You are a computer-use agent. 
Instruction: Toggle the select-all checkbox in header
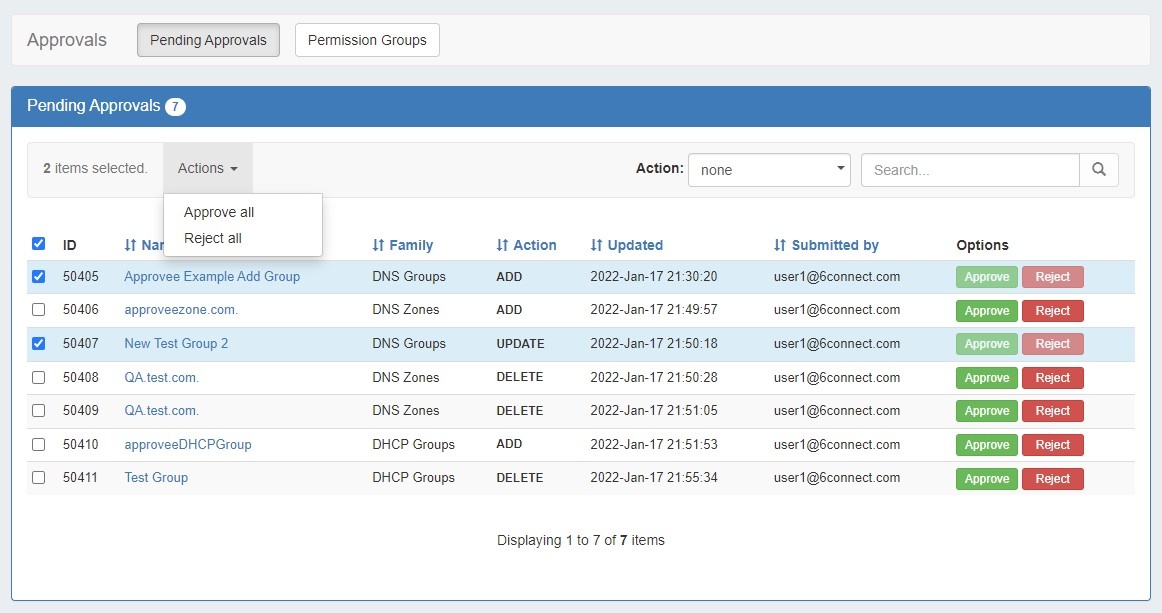[38, 243]
